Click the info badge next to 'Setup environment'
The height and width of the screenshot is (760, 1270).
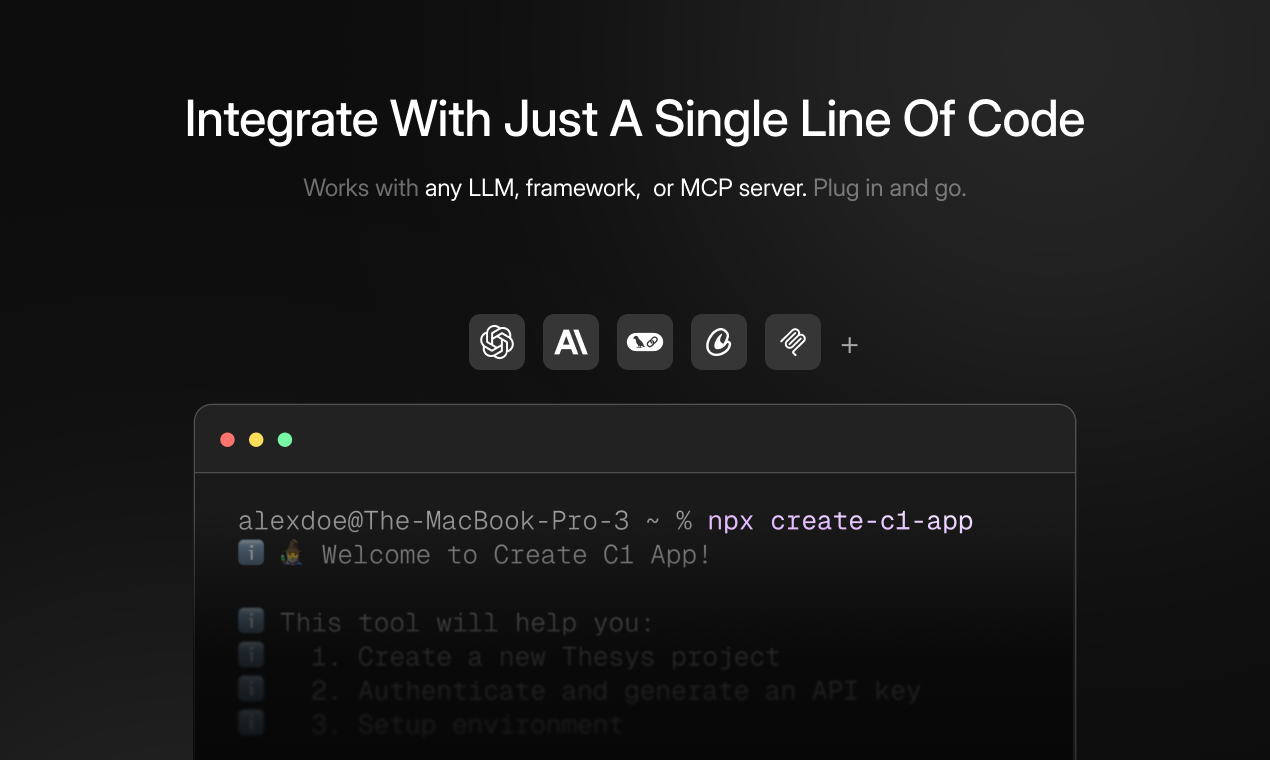coord(250,723)
